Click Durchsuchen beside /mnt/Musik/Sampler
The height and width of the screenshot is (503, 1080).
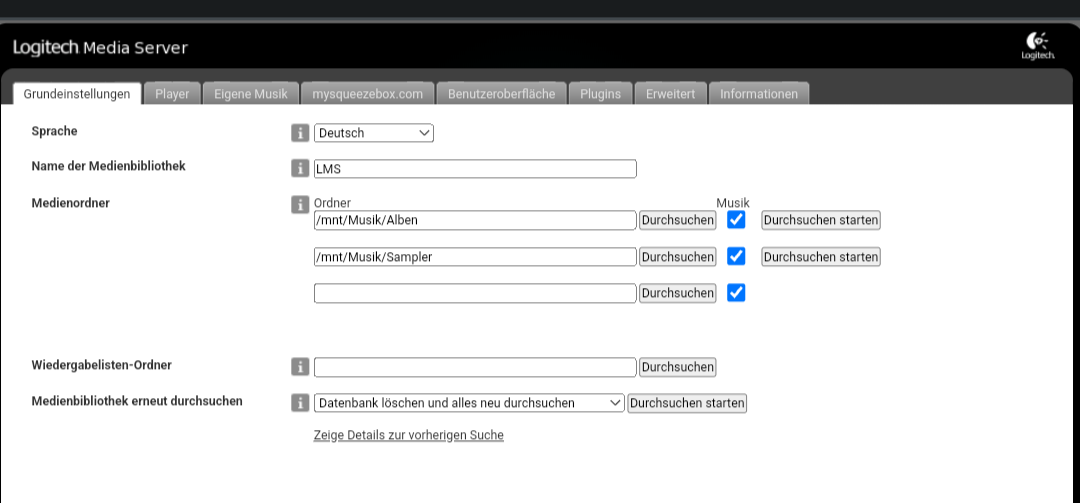click(678, 257)
